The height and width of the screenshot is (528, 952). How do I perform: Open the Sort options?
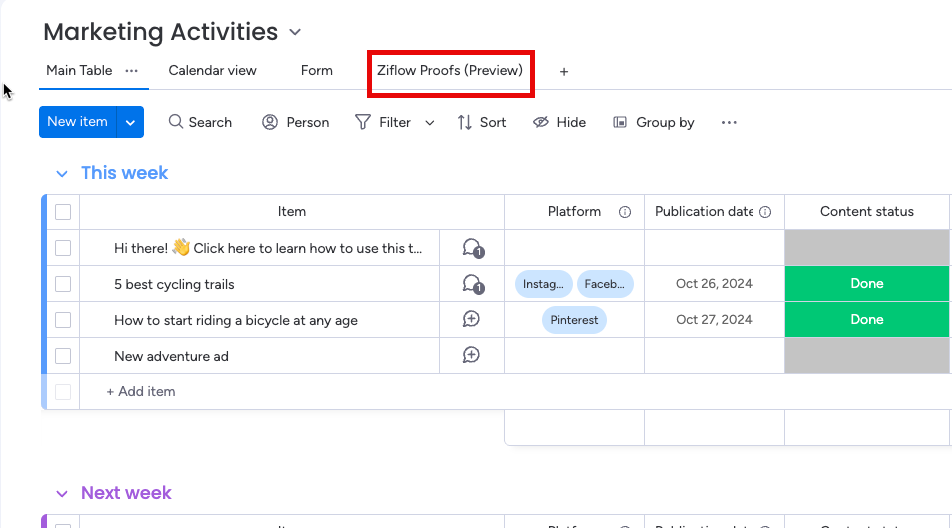482,122
